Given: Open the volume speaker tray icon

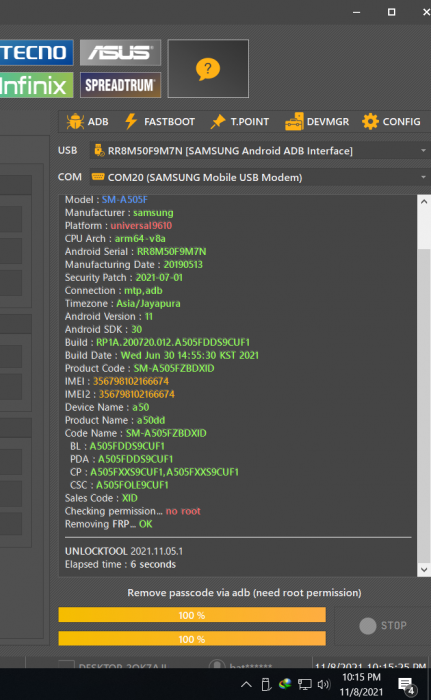Looking at the screenshot, I should pyautogui.click(x=323, y=684).
